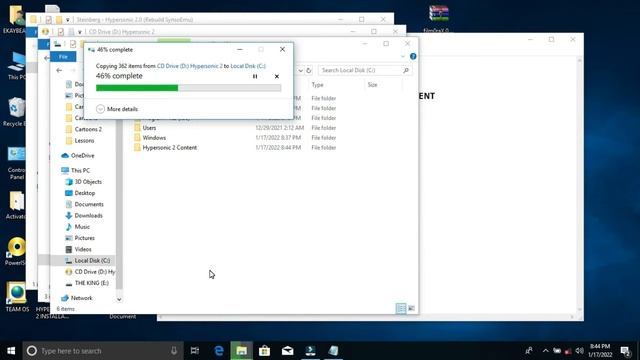Click the search magnifier icon
Viewport: 640px width, 360px height.
point(406,70)
